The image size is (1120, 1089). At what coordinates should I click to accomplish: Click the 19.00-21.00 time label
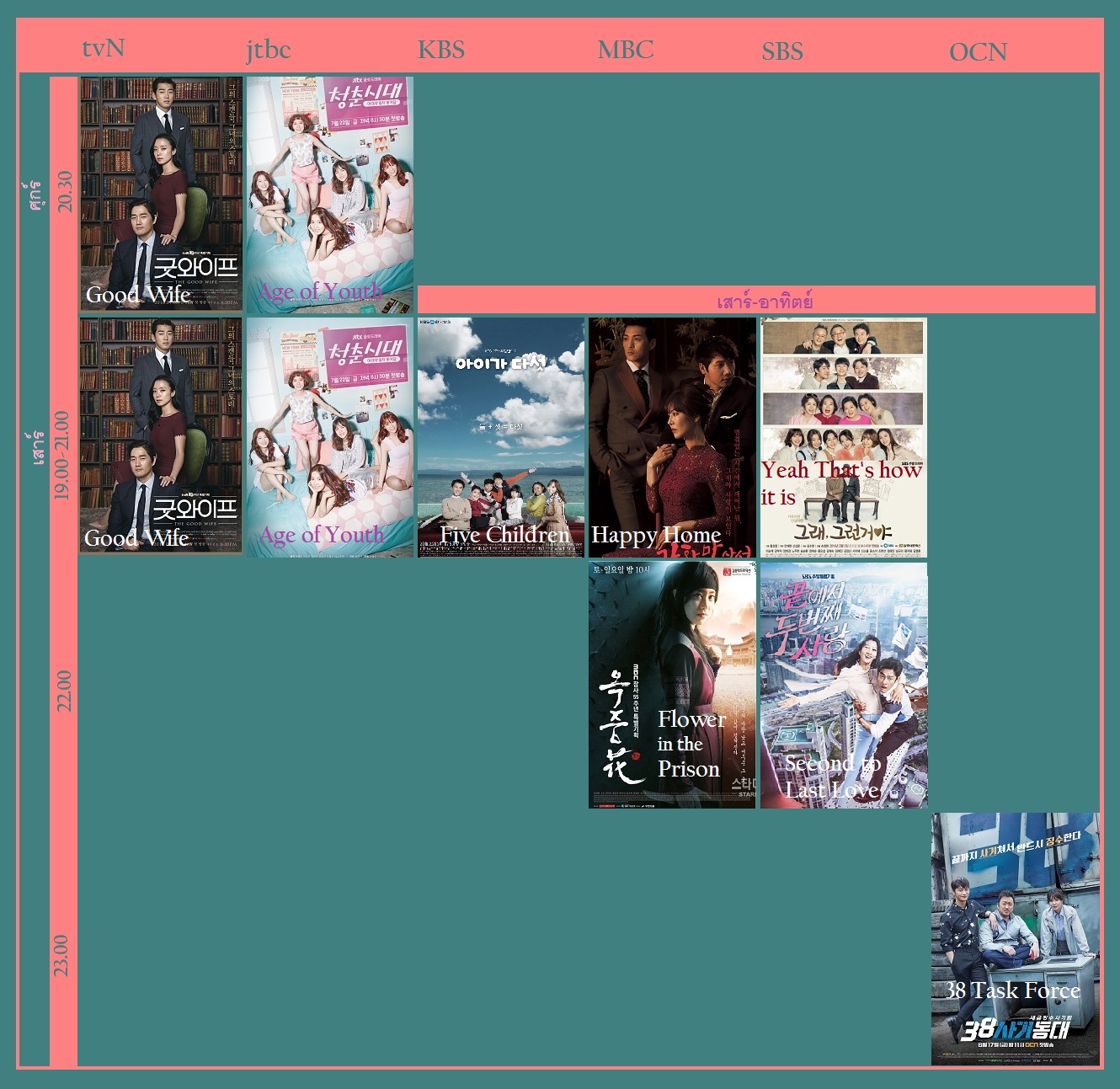62,455
